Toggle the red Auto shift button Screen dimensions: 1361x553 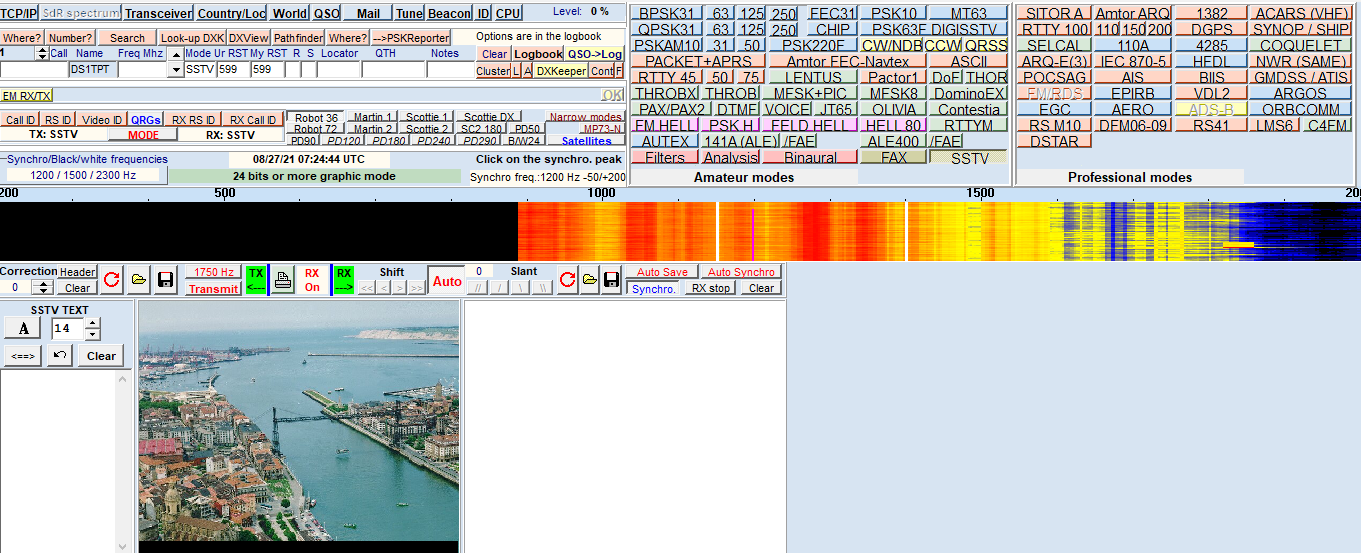(x=447, y=281)
